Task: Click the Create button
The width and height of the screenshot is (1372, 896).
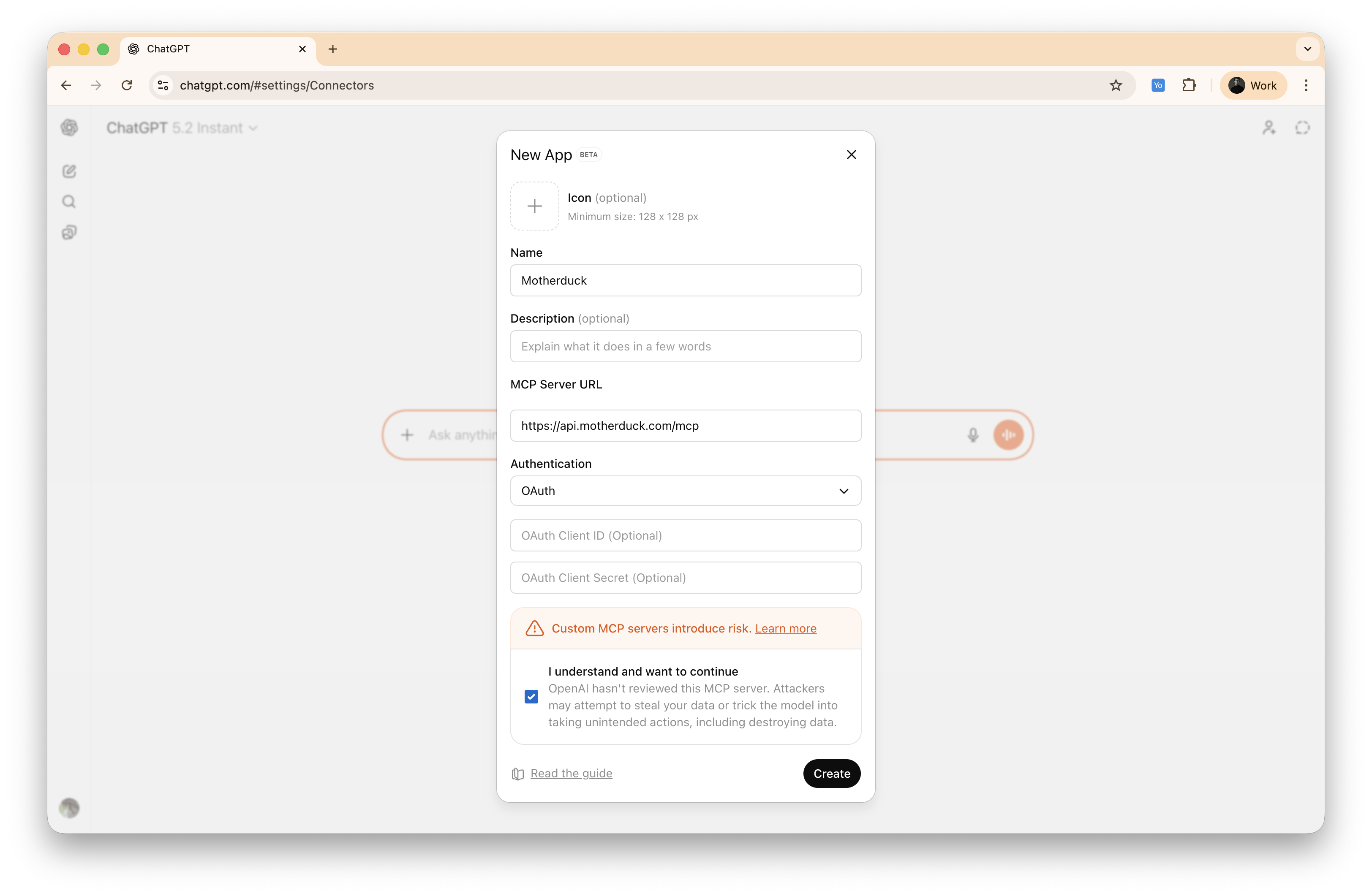Action: tap(831, 774)
